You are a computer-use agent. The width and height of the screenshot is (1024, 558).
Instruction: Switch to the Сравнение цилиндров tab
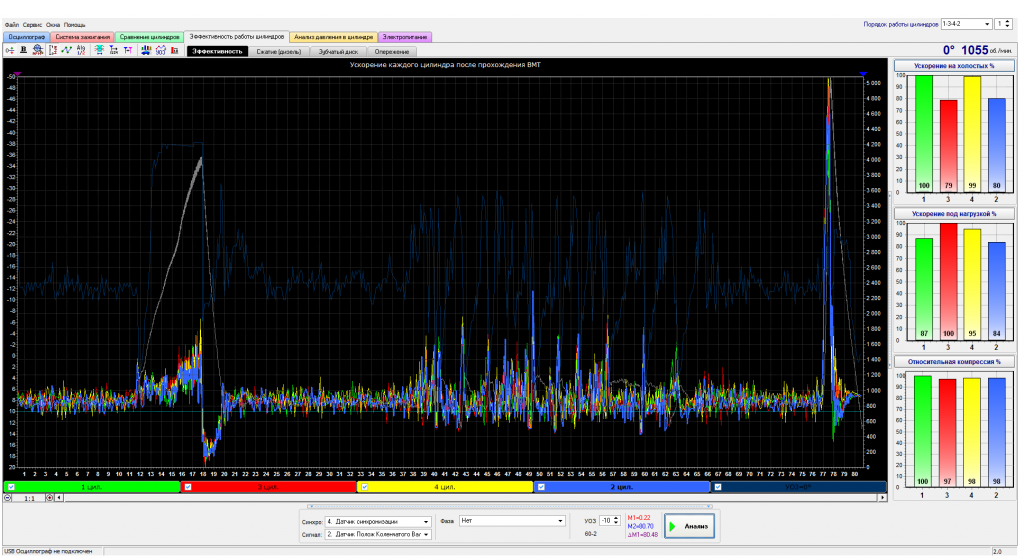click(149, 37)
